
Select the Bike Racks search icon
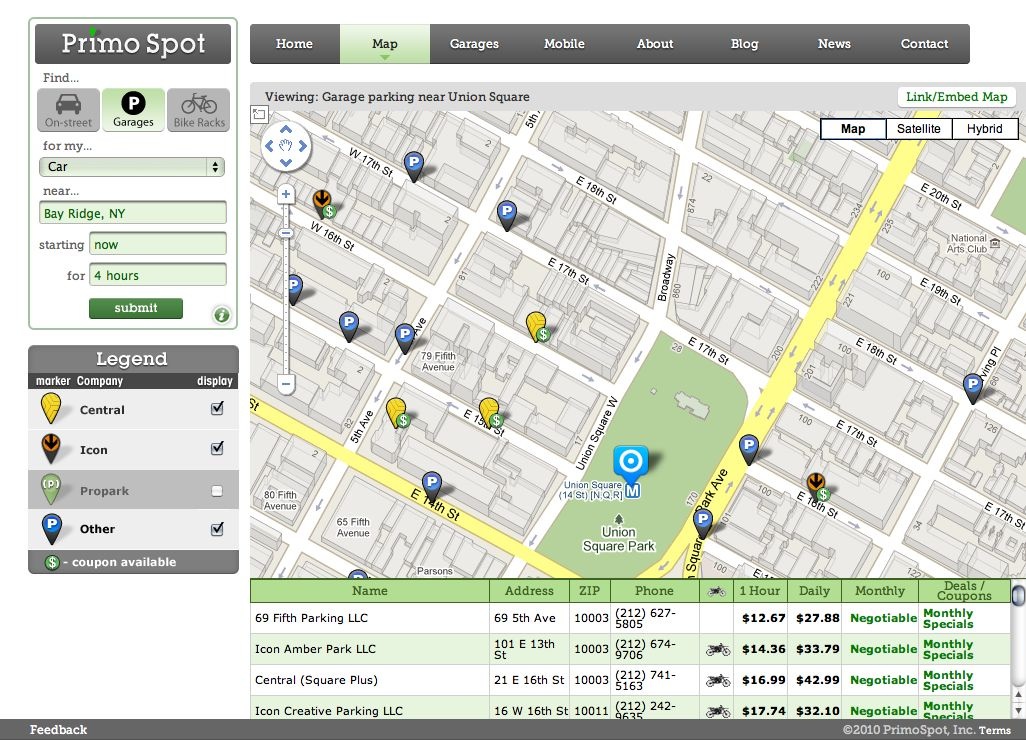[x=198, y=109]
